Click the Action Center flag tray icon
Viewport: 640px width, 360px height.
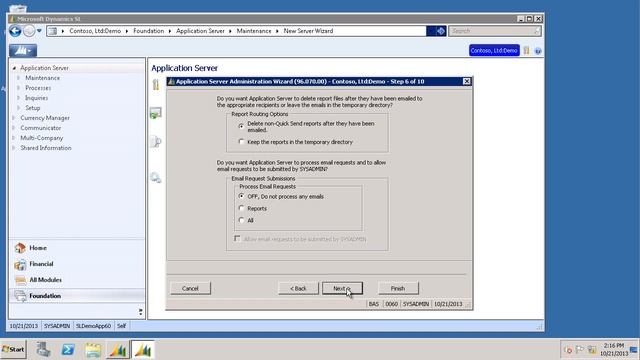[x=580, y=350]
